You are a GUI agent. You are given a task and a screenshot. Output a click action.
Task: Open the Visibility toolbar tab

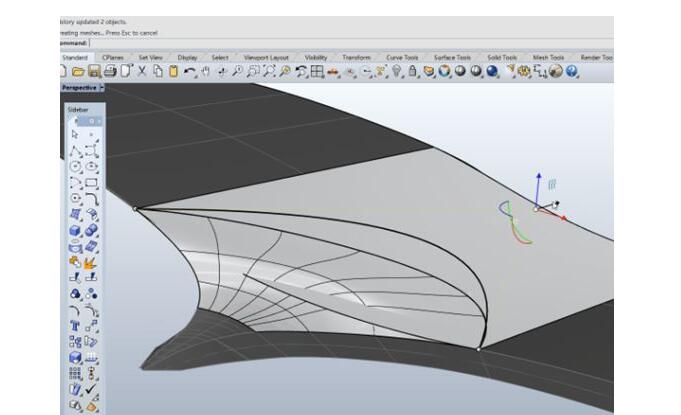point(316,58)
